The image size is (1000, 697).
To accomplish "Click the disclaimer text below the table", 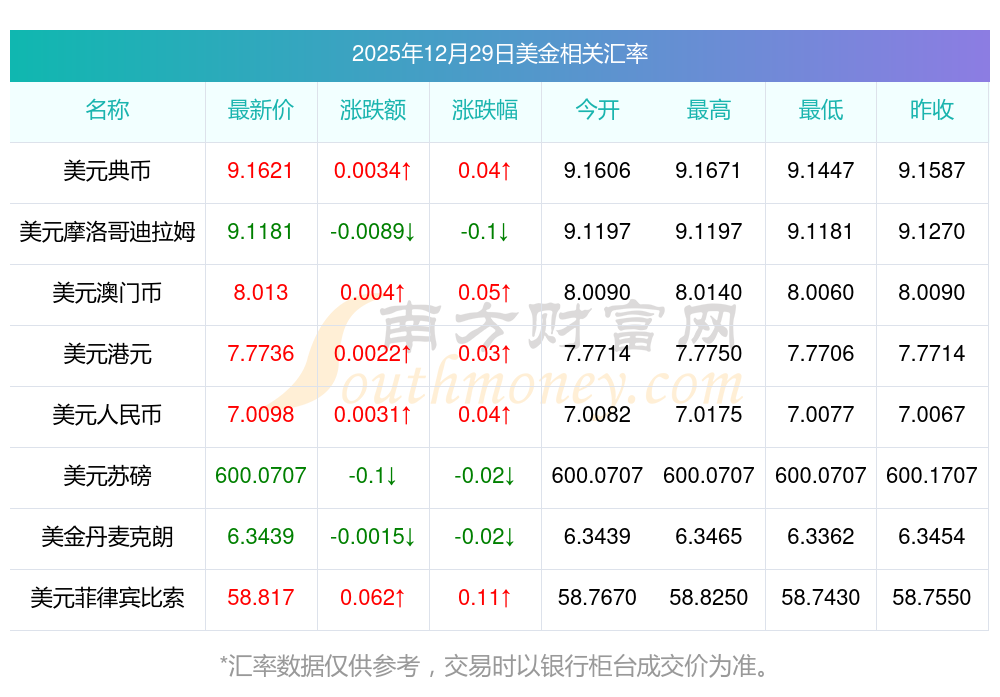I will [494, 666].
